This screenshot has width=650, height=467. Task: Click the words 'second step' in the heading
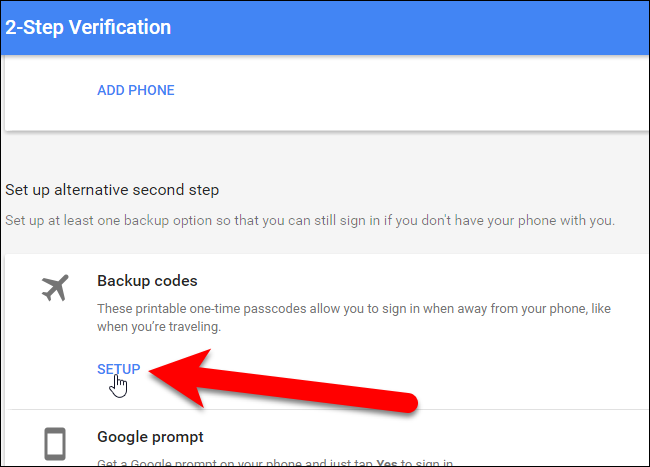181,189
